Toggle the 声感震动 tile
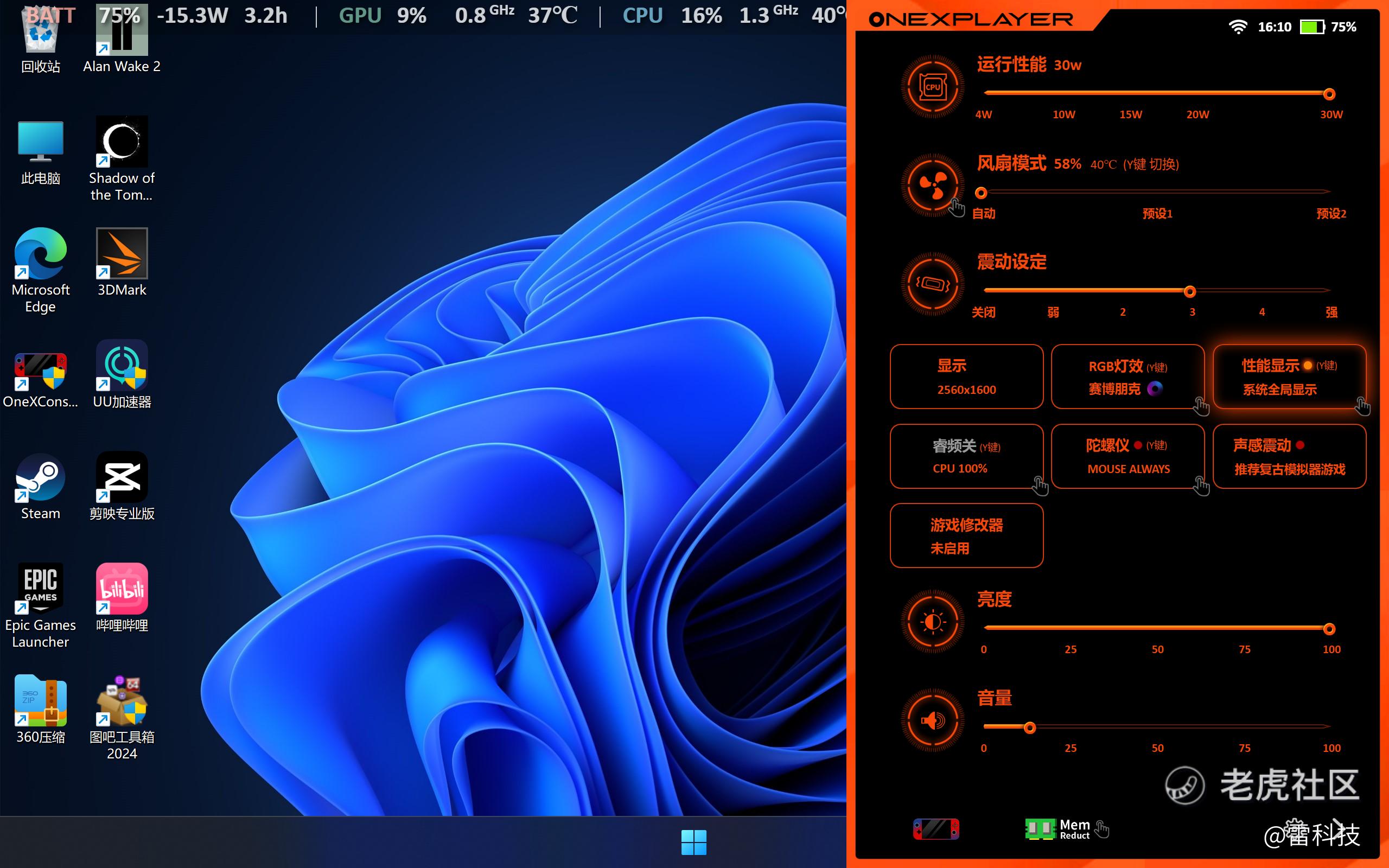 1289,456
